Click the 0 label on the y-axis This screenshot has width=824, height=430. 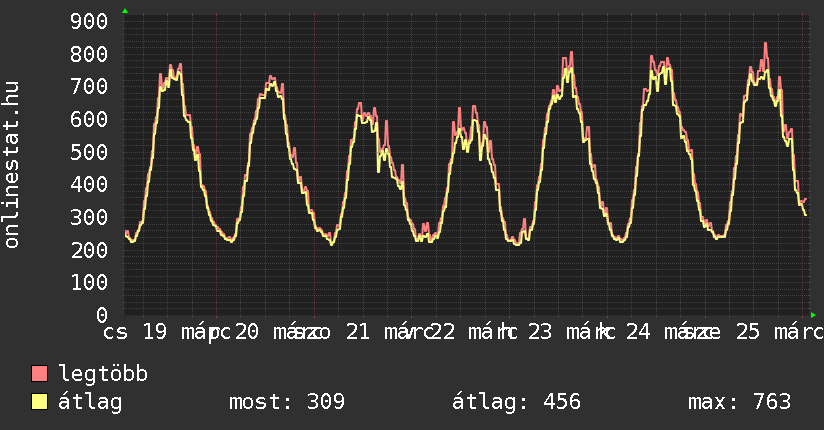click(101, 315)
